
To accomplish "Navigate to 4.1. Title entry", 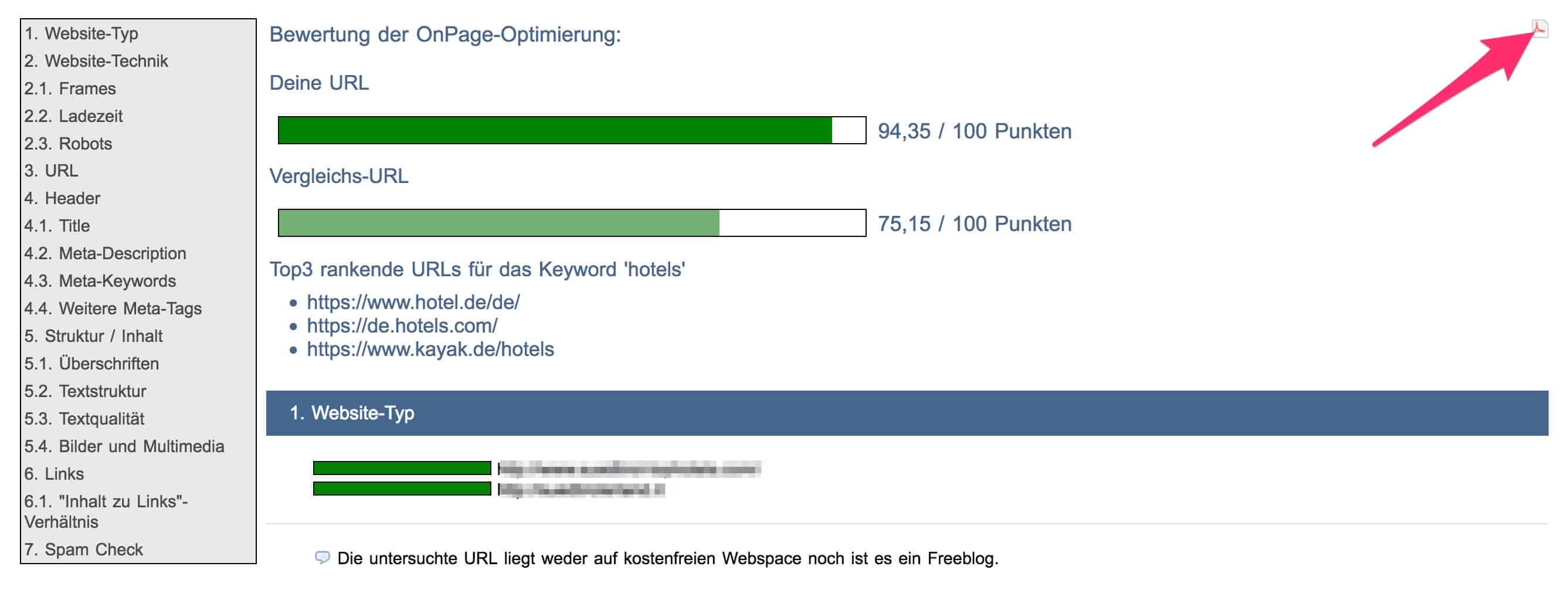I will pyautogui.click(x=57, y=226).
